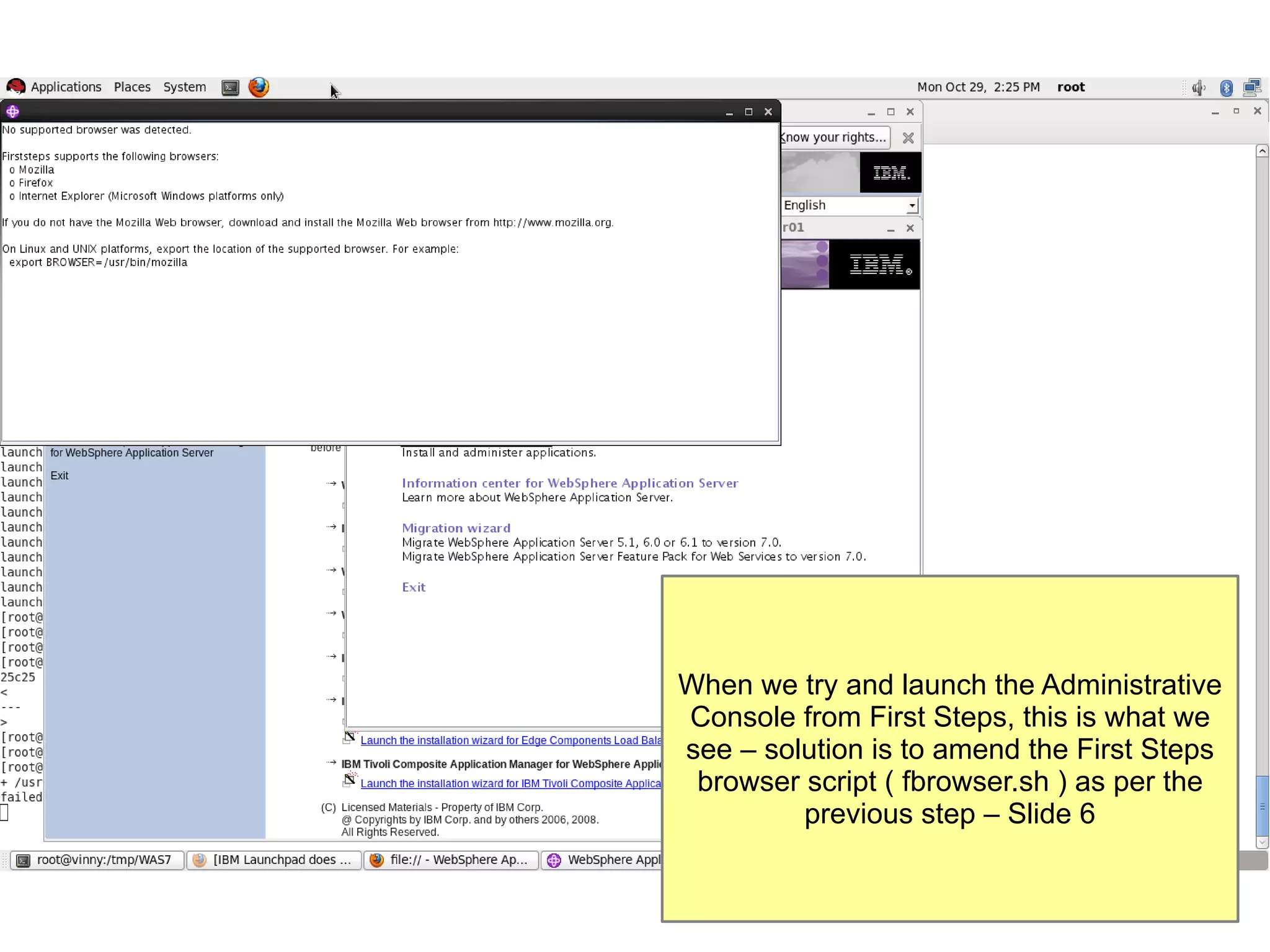Open the volume control icon
This screenshot has width=1270, height=952.
(x=1198, y=87)
